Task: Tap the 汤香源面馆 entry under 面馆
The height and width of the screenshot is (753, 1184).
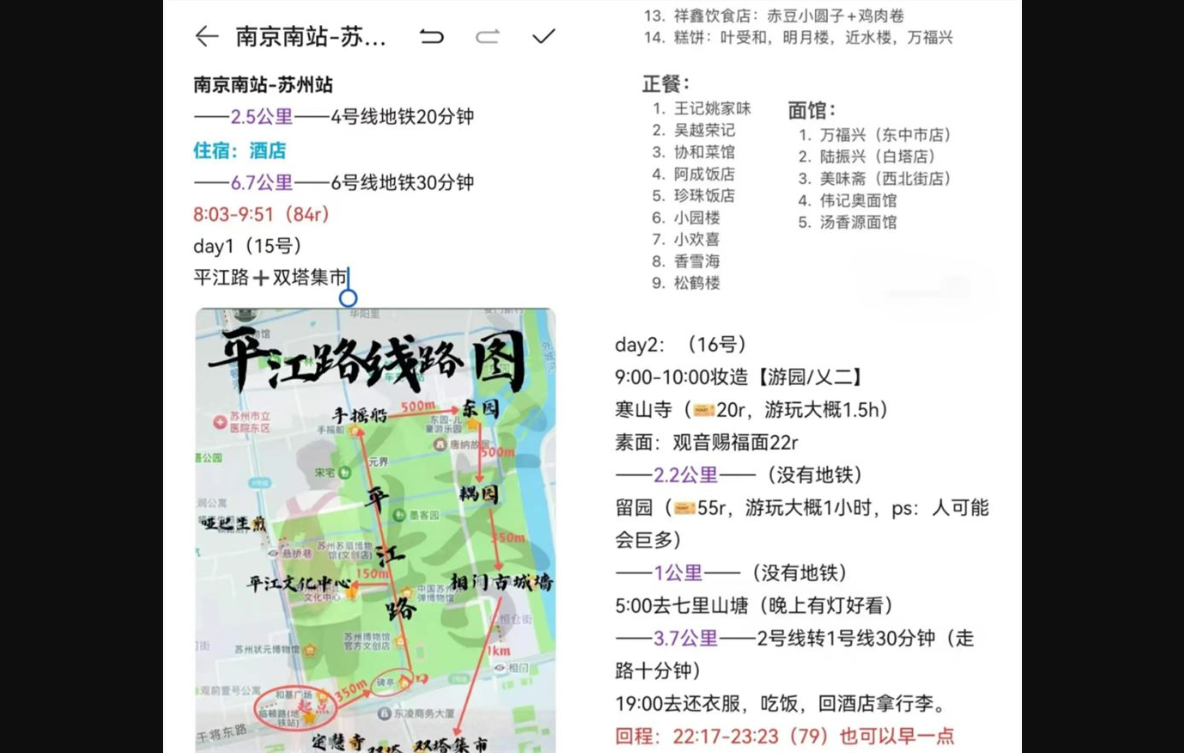Action: 849,222
